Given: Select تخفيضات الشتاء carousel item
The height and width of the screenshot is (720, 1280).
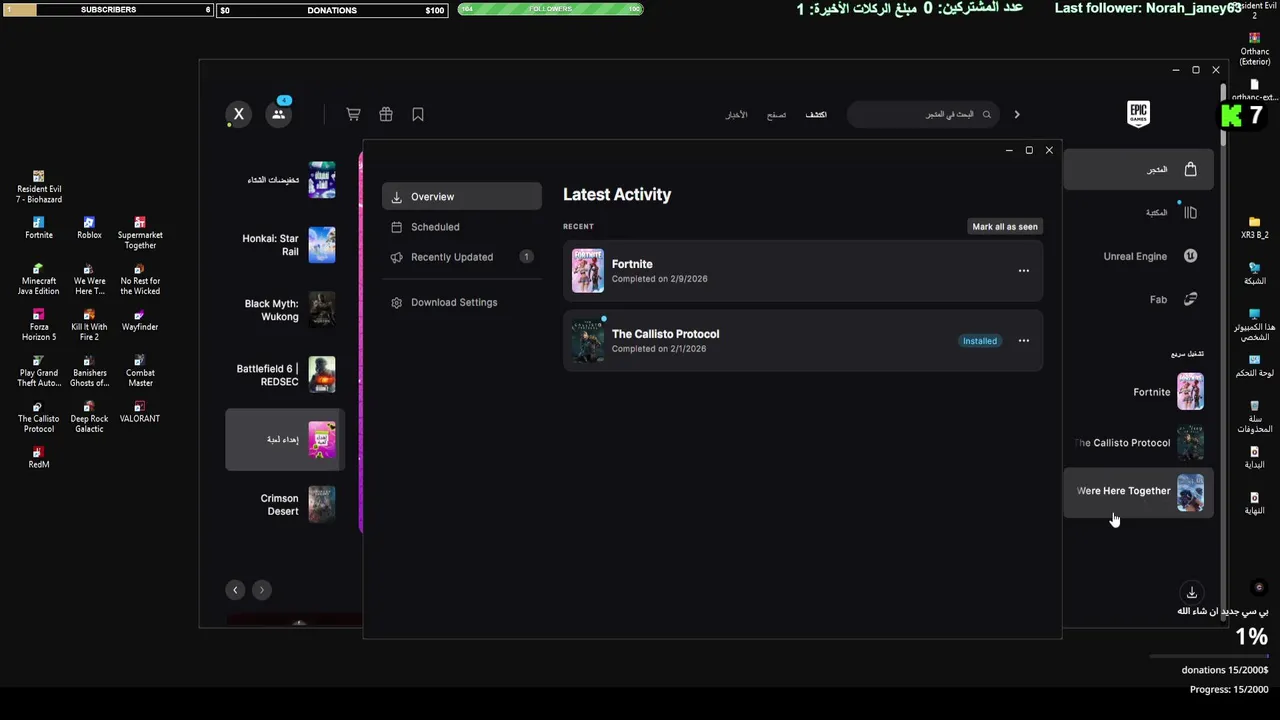Looking at the screenshot, I should pyautogui.click(x=285, y=180).
